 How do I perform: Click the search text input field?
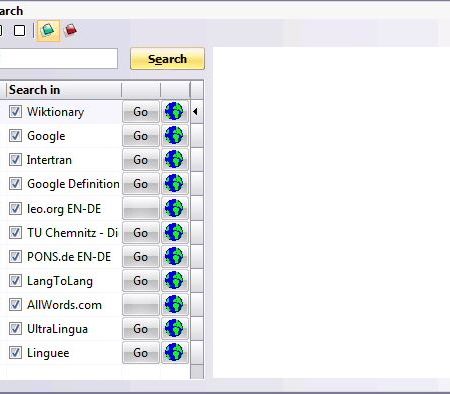58,59
